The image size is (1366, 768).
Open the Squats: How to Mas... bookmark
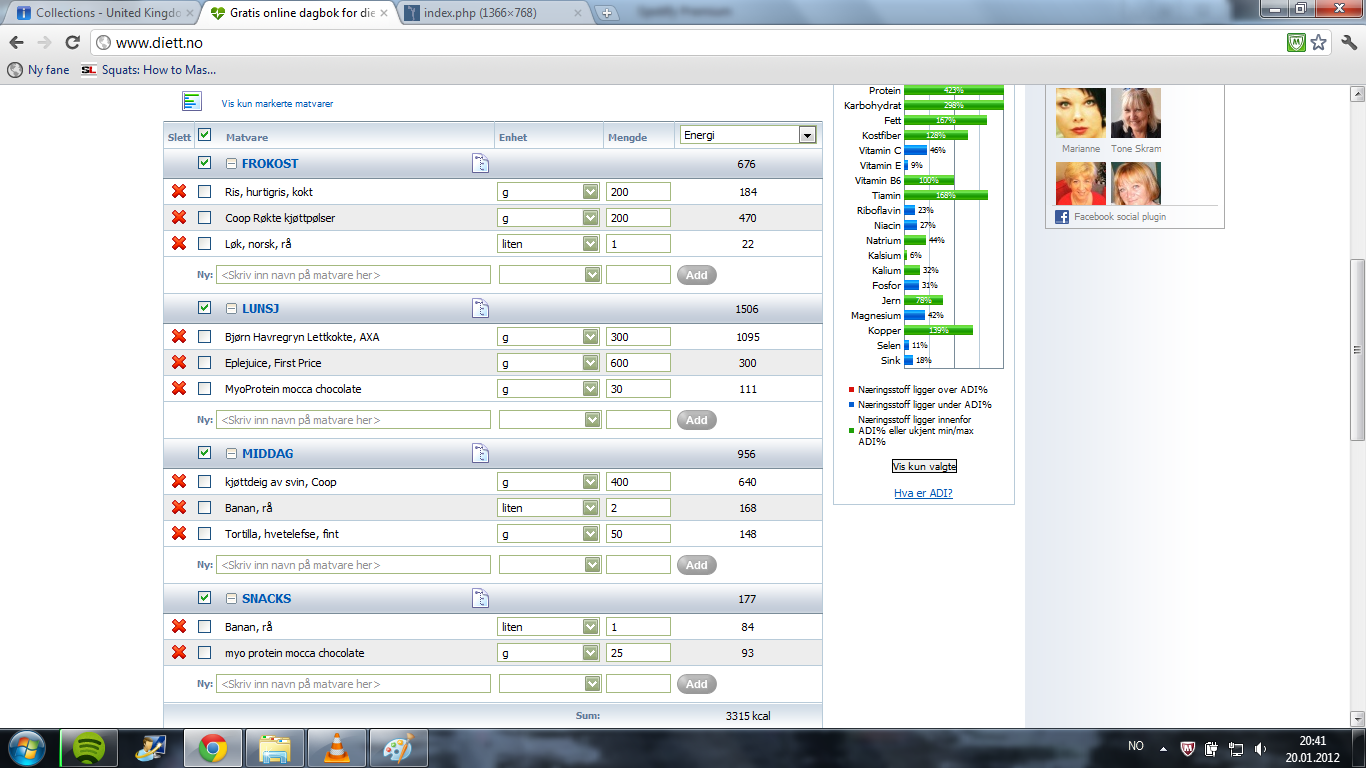[148, 70]
